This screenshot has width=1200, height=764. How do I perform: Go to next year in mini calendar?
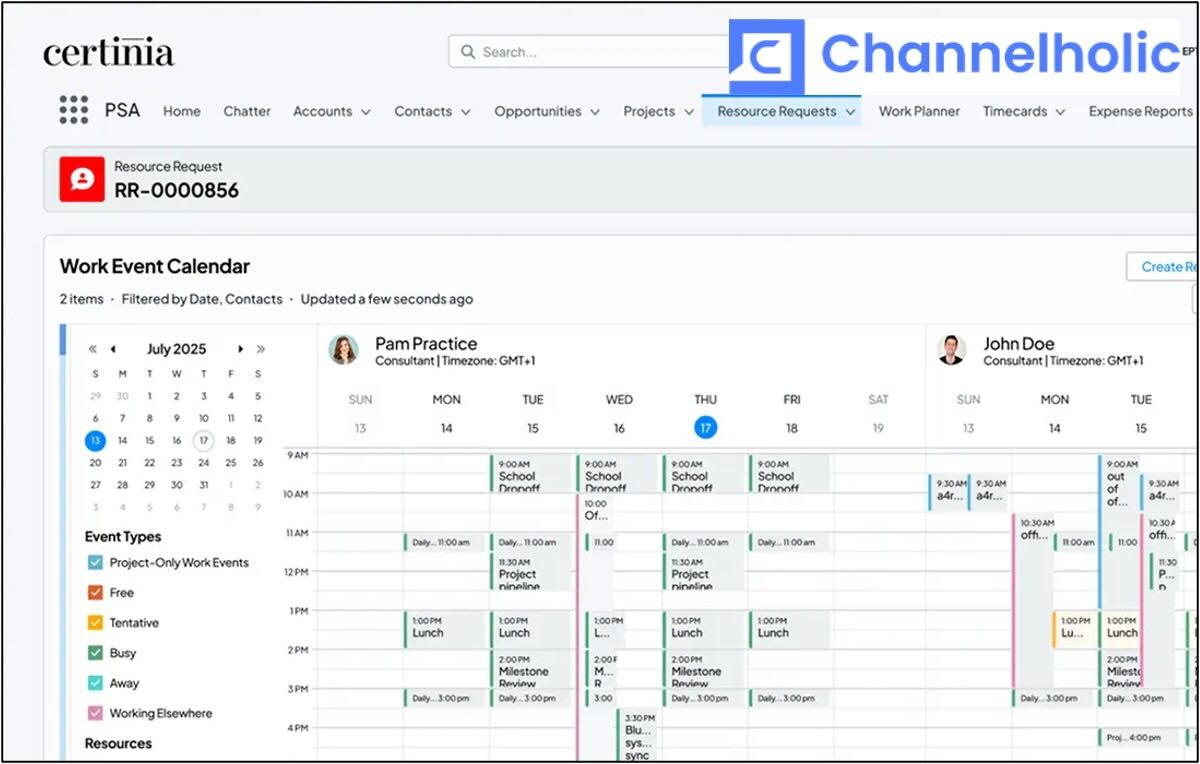point(261,349)
